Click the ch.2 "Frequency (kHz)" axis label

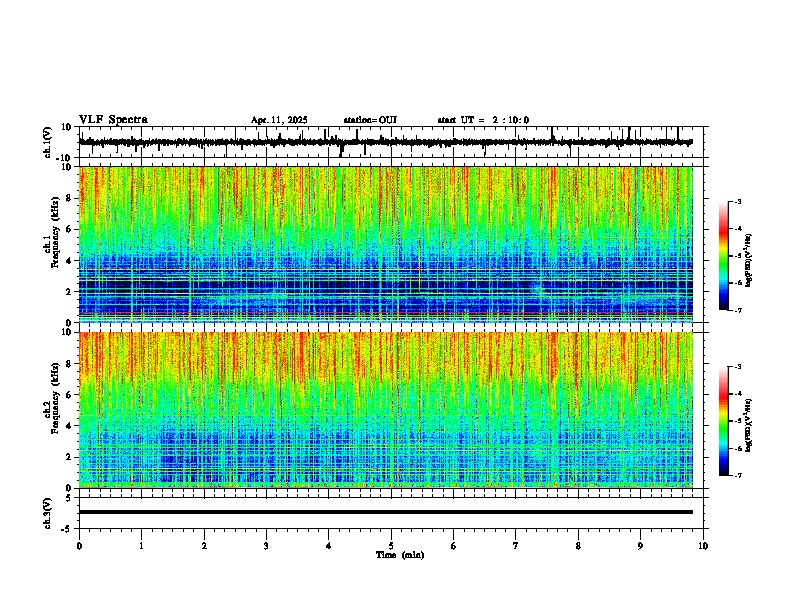click(55, 397)
